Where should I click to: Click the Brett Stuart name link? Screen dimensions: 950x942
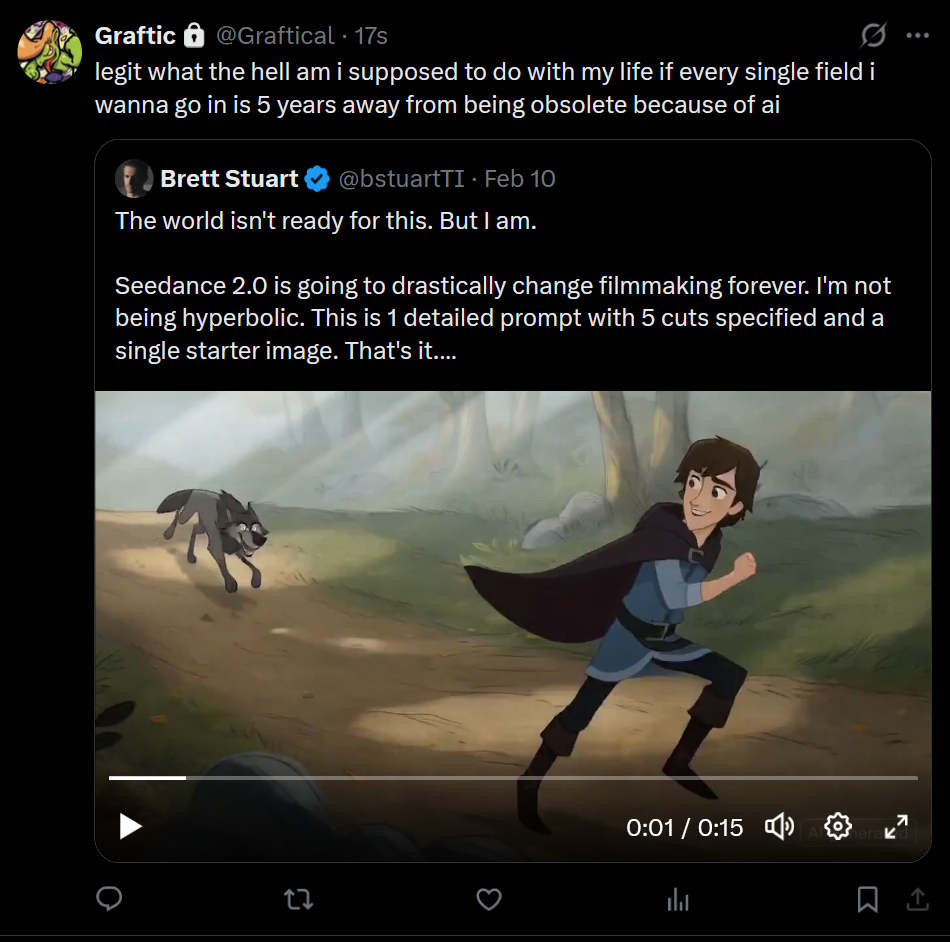pos(229,179)
